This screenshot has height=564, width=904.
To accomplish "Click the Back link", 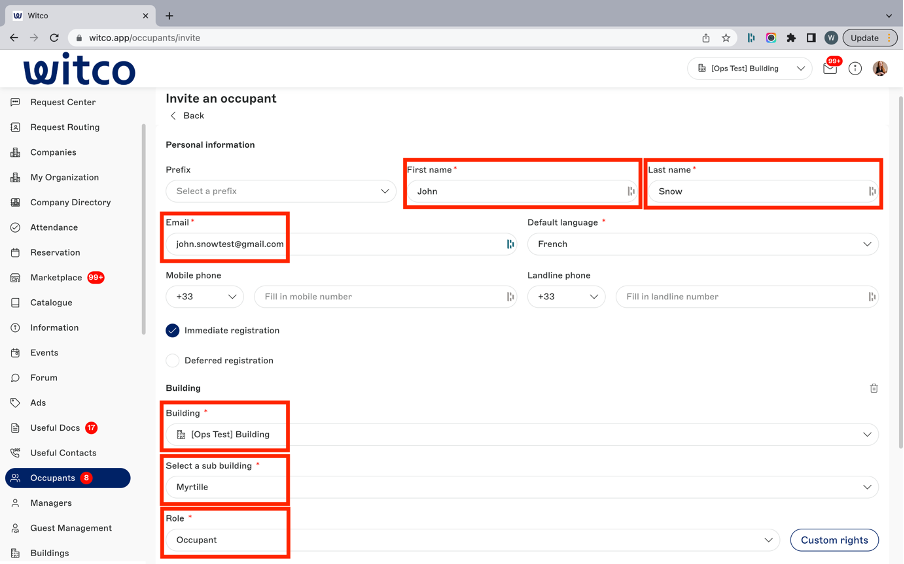I will [x=187, y=115].
